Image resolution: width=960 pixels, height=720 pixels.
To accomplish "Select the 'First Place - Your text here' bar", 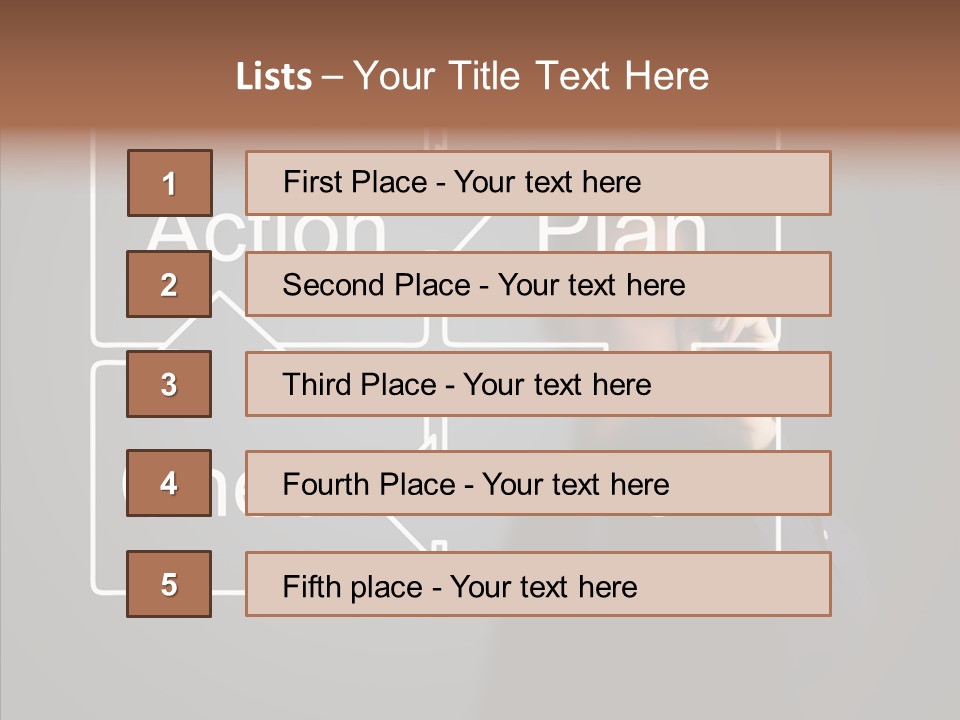I will [x=538, y=183].
